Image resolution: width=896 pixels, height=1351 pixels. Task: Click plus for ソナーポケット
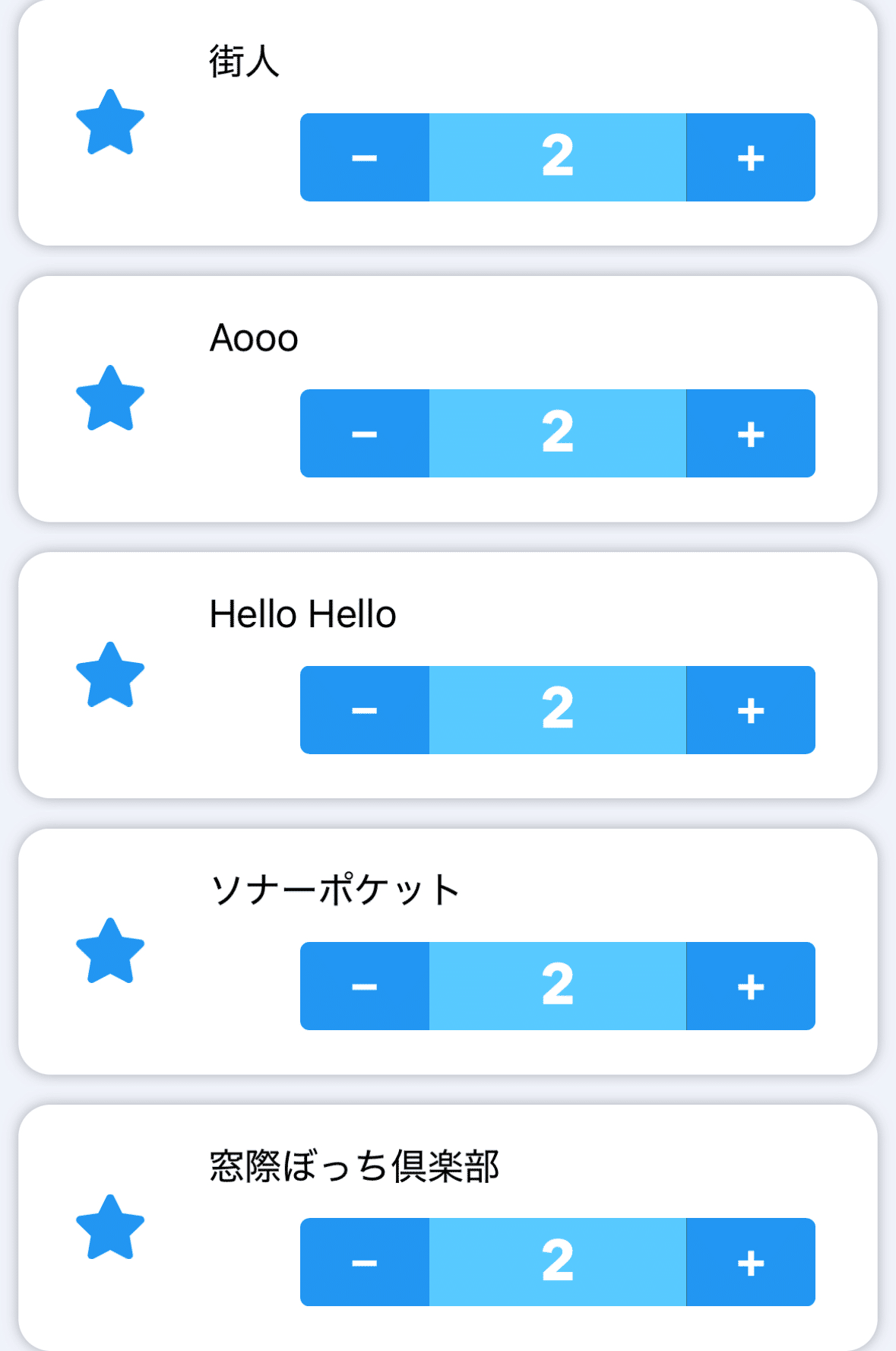[750, 986]
